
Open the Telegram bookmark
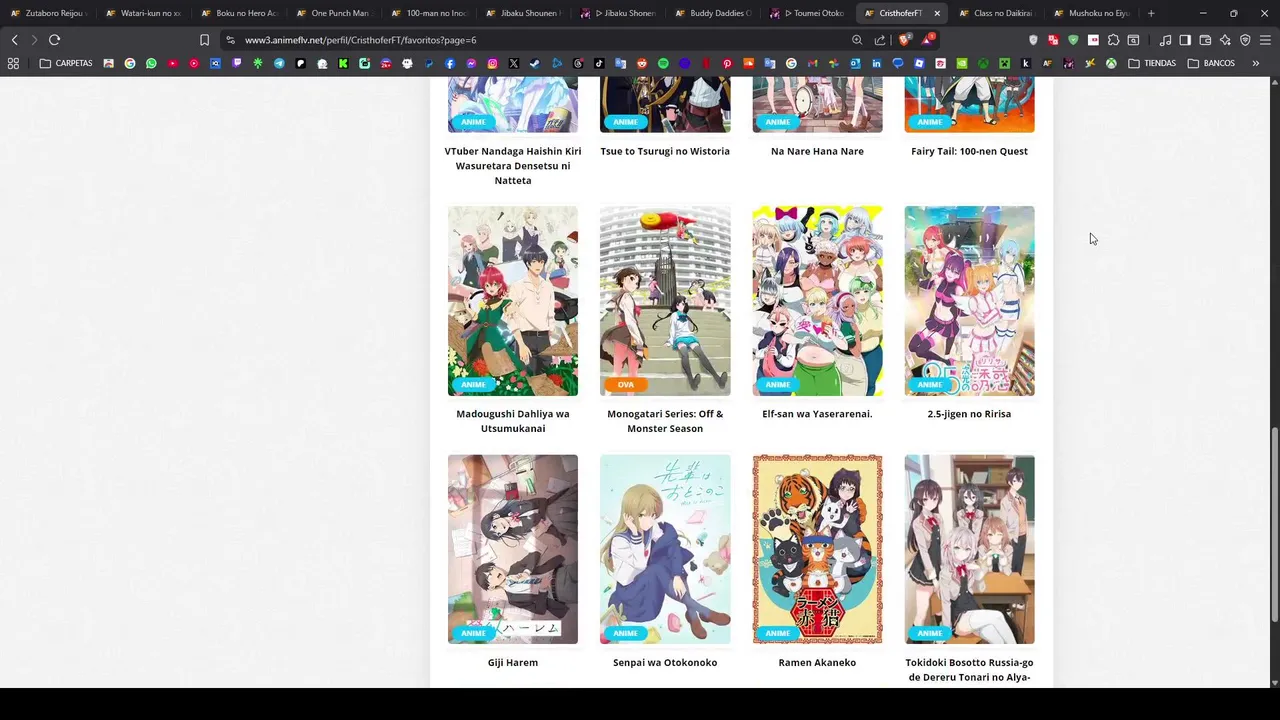coord(279,63)
